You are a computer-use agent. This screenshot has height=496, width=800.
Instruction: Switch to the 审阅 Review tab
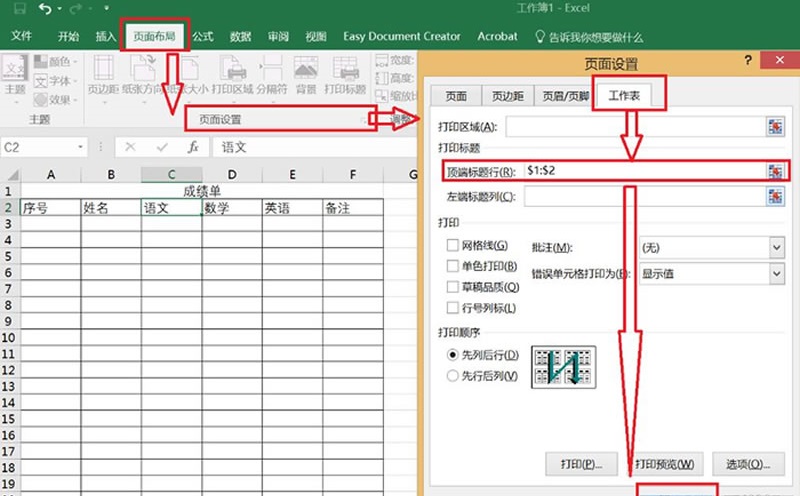pyautogui.click(x=278, y=36)
